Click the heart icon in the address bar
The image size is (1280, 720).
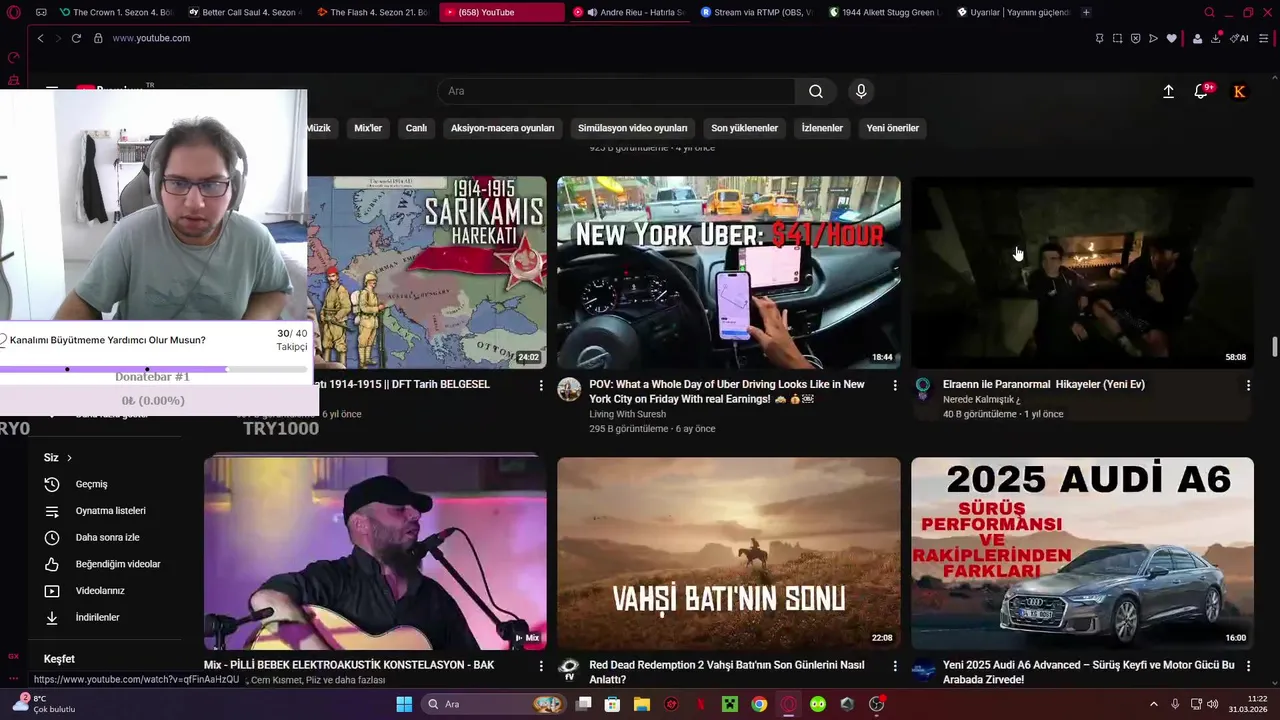tap(1171, 38)
